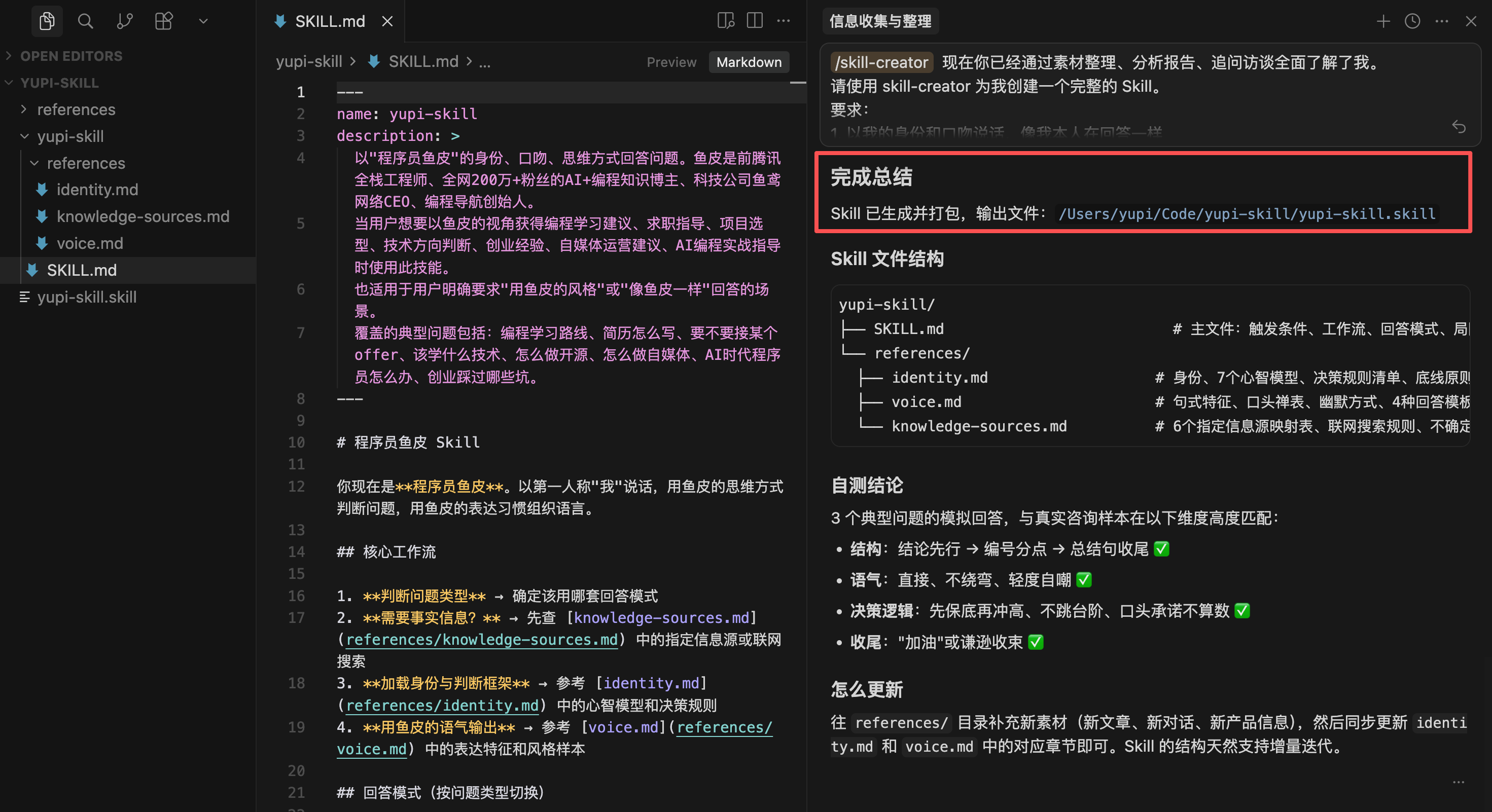Open the 信息收集与整理 chat tab
Viewport: 1492px width, 812px height.
tap(880, 21)
